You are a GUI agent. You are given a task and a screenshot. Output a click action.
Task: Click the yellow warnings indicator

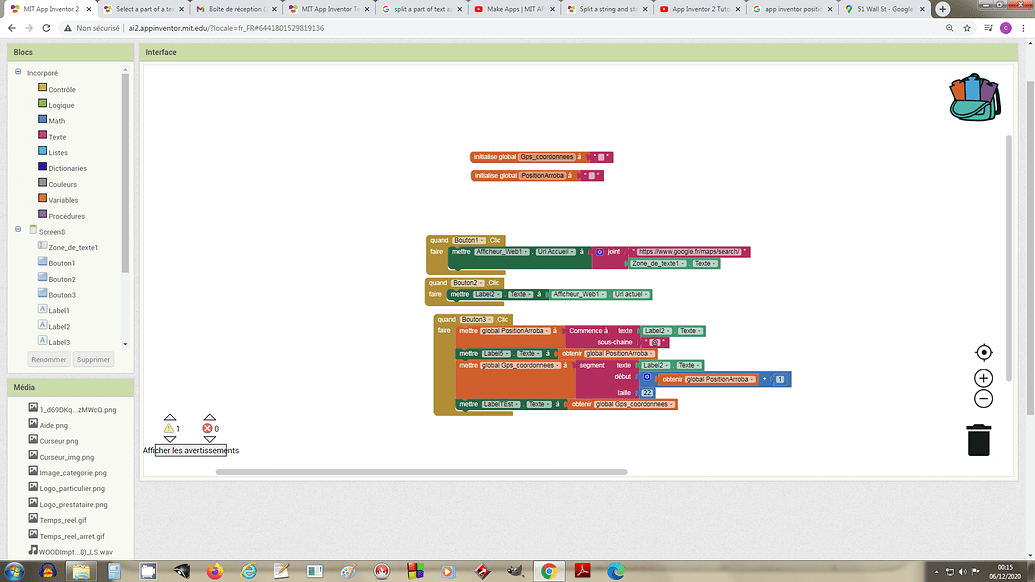point(170,428)
